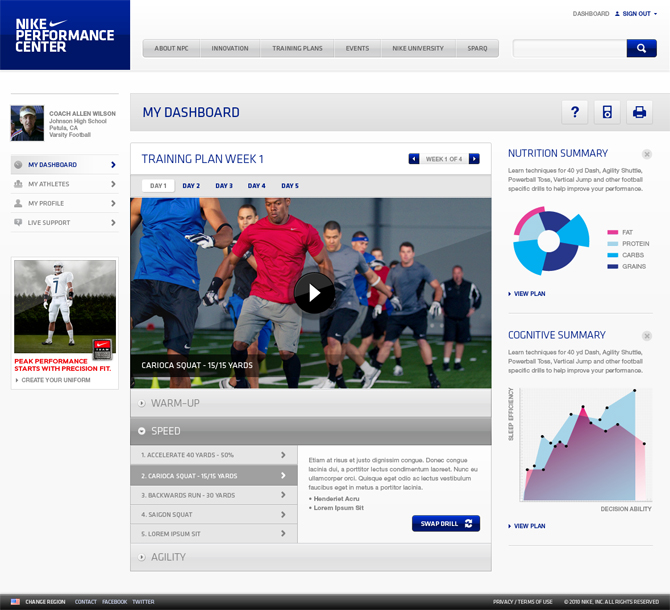Click View Plan under Nutrition Summary
This screenshot has width=670, height=610.
point(527,294)
